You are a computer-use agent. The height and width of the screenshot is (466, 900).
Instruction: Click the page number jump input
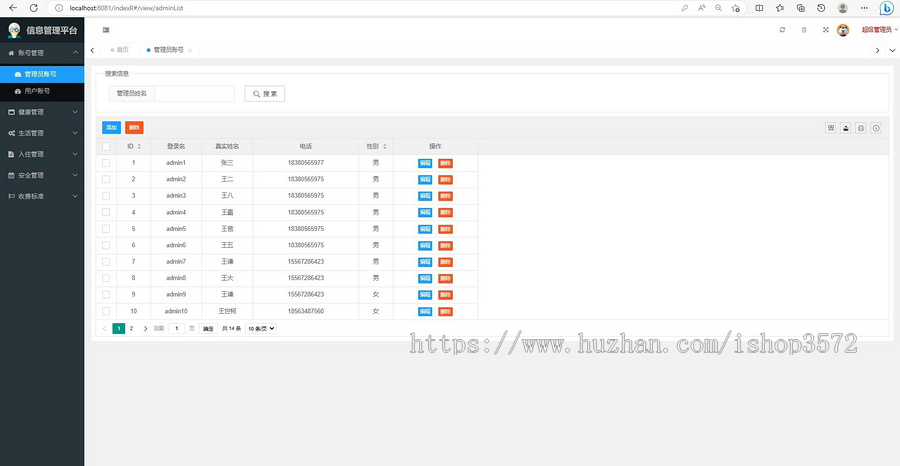click(x=177, y=329)
